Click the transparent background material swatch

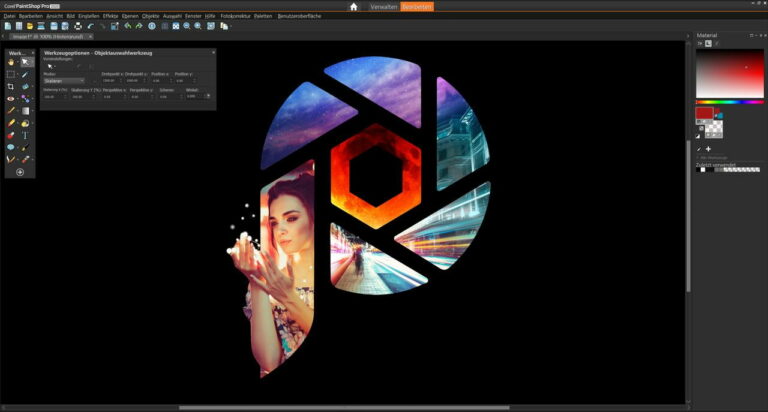(x=714, y=127)
